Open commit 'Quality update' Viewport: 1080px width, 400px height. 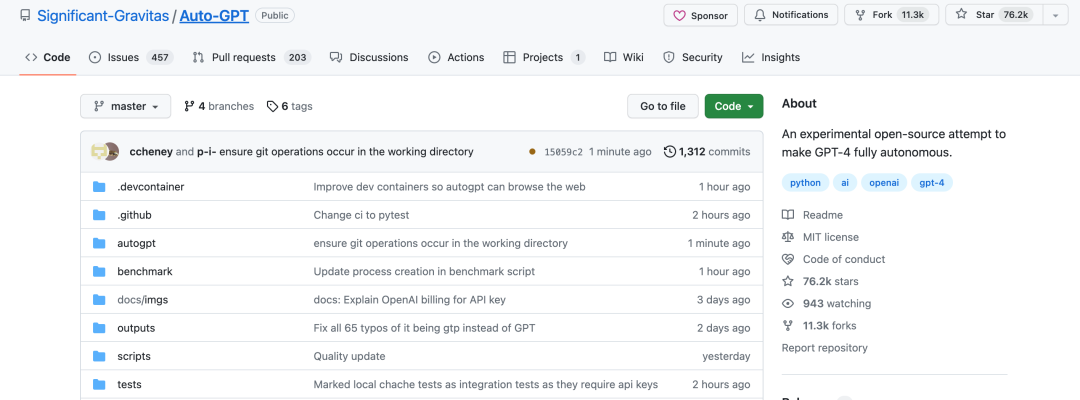[x=349, y=356]
